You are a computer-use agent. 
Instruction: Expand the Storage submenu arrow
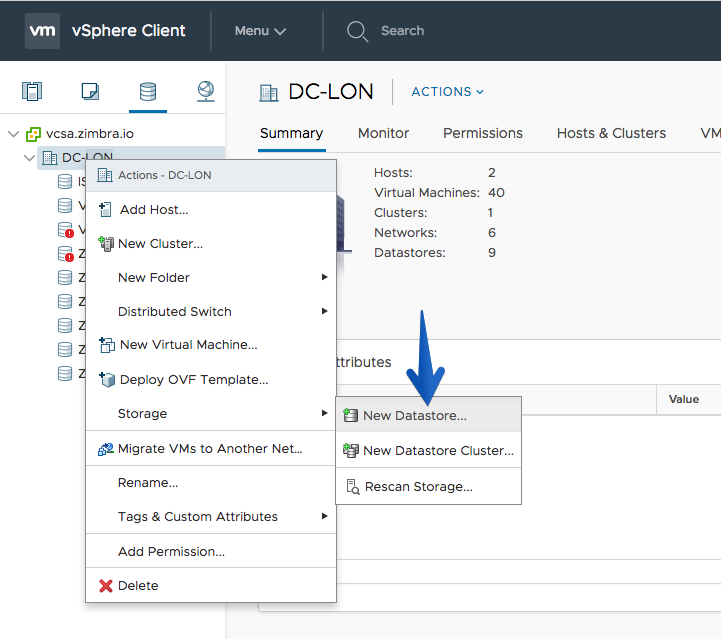(x=325, y=413)
